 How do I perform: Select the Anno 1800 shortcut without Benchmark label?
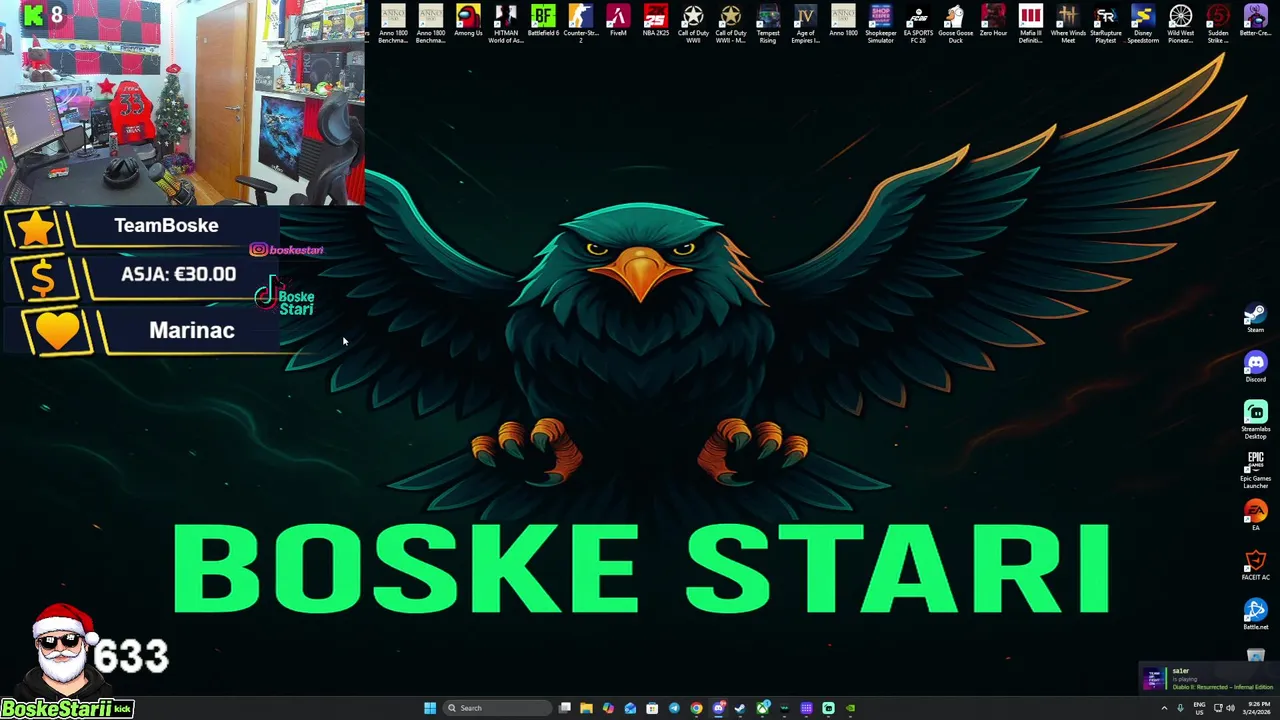pos(843,22)
